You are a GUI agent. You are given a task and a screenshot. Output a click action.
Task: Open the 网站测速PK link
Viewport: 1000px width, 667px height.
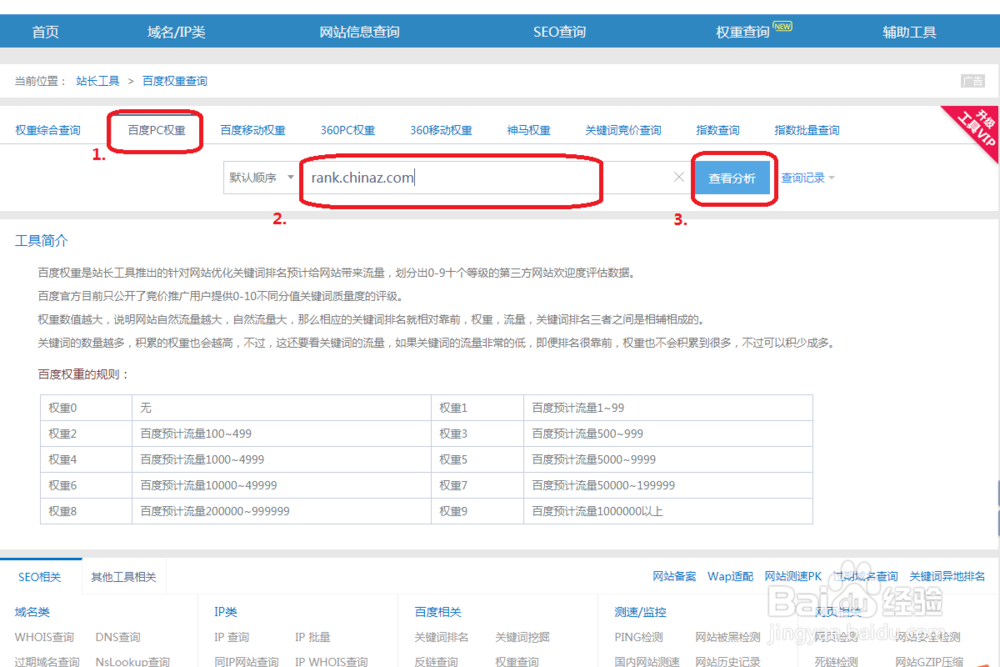[793, 576]
